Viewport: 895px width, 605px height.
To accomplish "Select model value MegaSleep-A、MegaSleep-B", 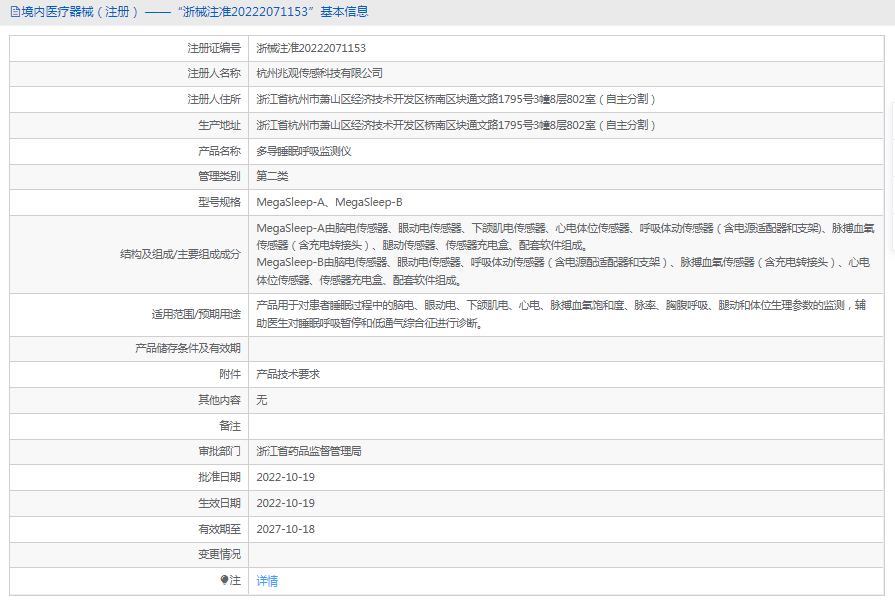I will pos(329,202).
